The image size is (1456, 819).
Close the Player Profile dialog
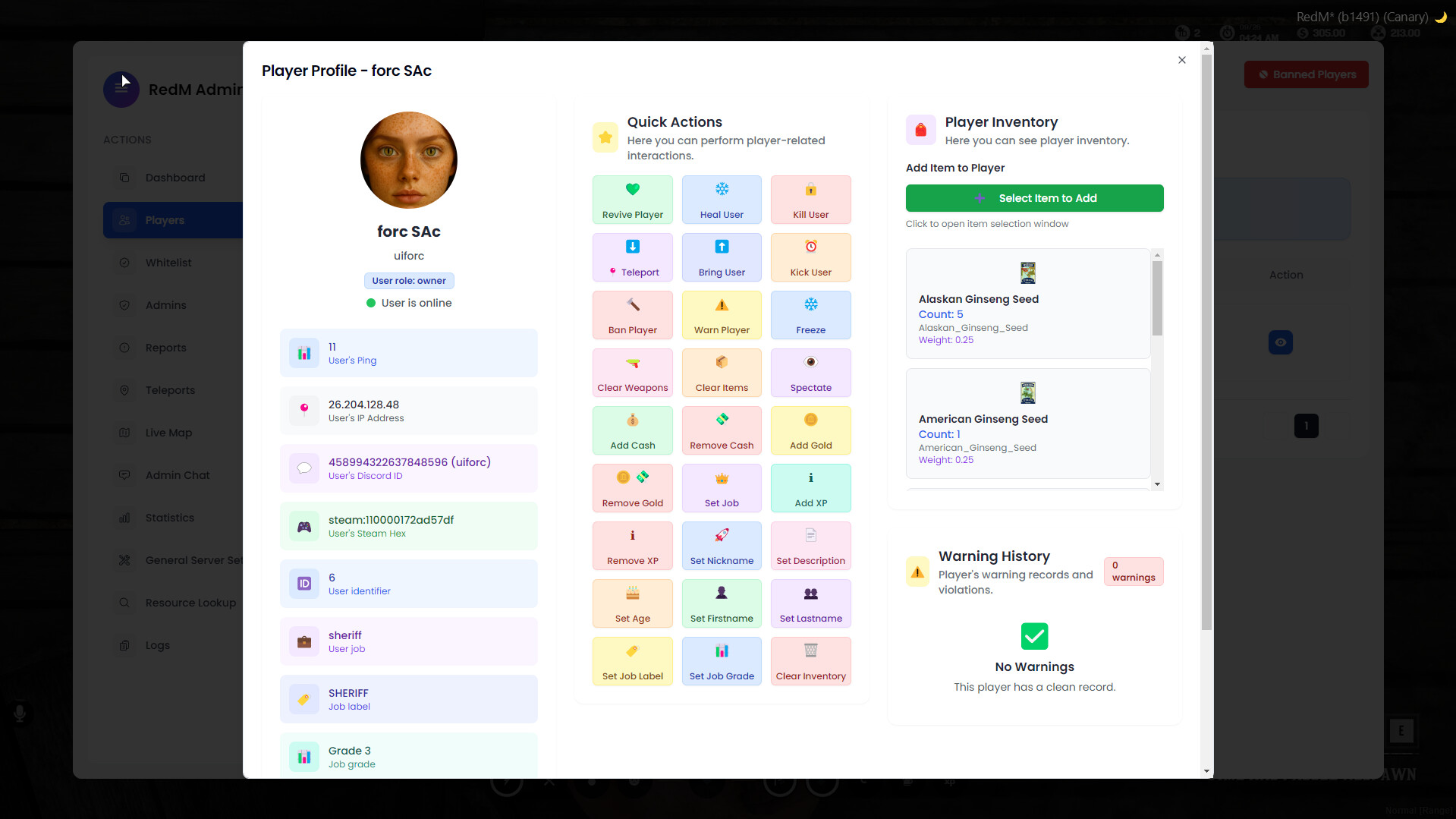tap(1182, 60)
